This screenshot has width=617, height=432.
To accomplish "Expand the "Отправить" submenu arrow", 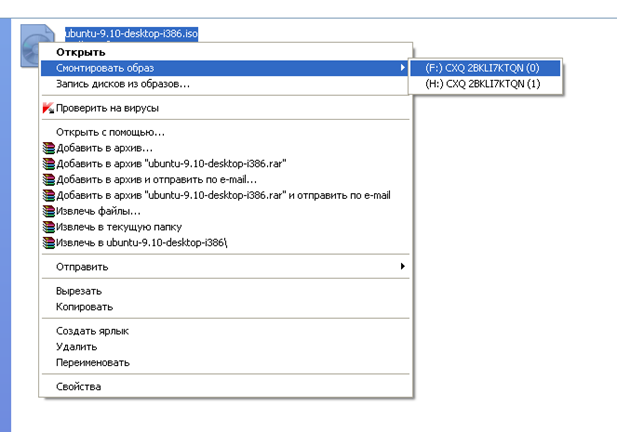I will coord(402,267).
